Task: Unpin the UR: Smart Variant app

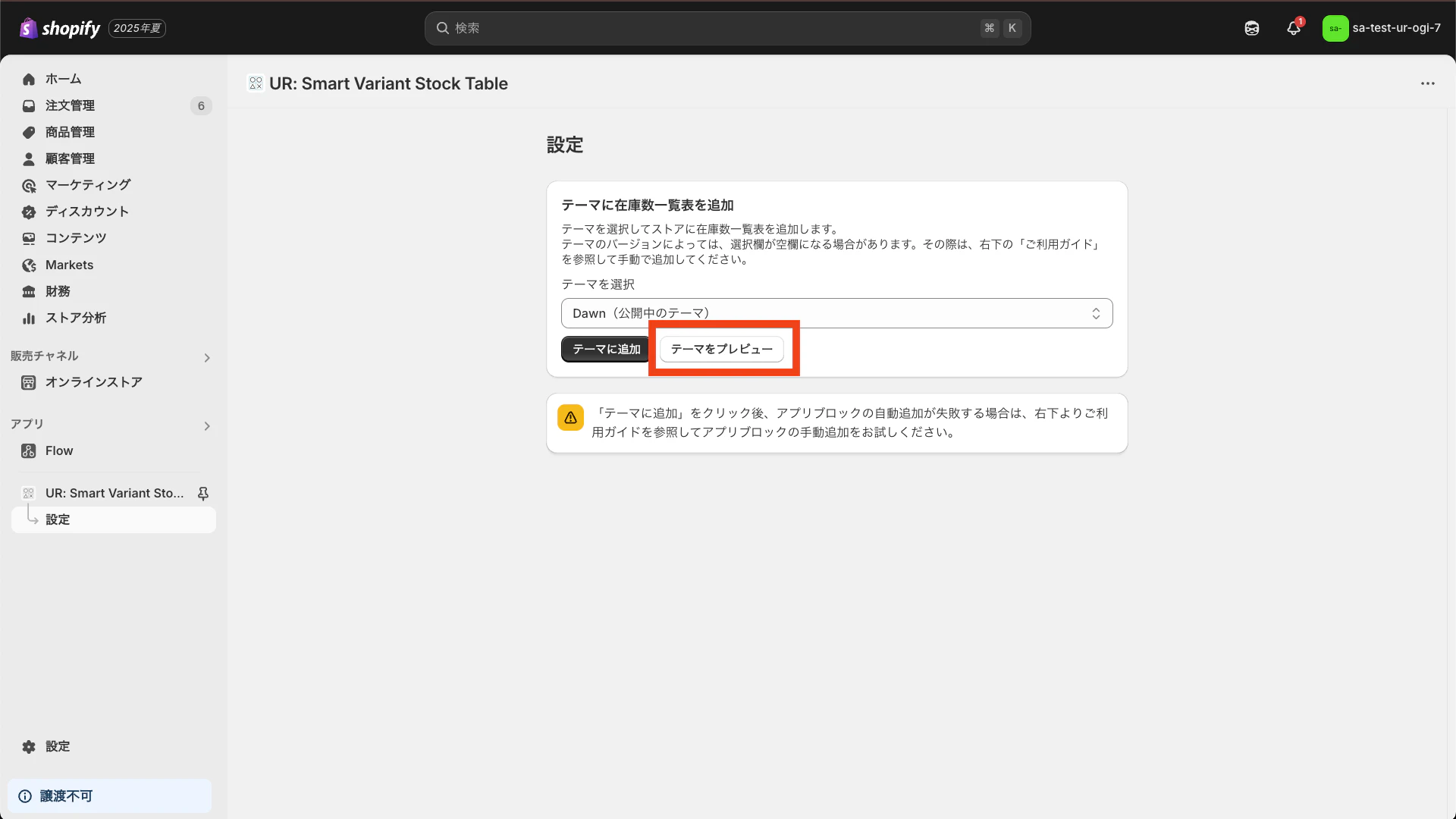Action: (202, 493)
